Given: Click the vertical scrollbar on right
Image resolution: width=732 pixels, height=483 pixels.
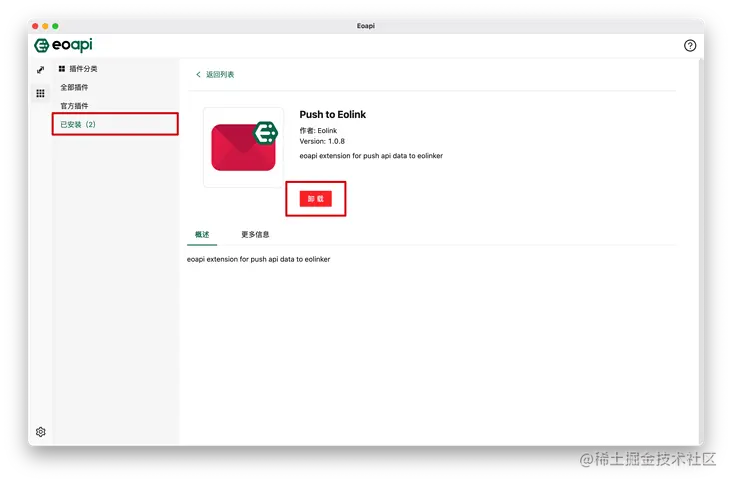Looking at the screenshot, I should (x=700, y=252).
